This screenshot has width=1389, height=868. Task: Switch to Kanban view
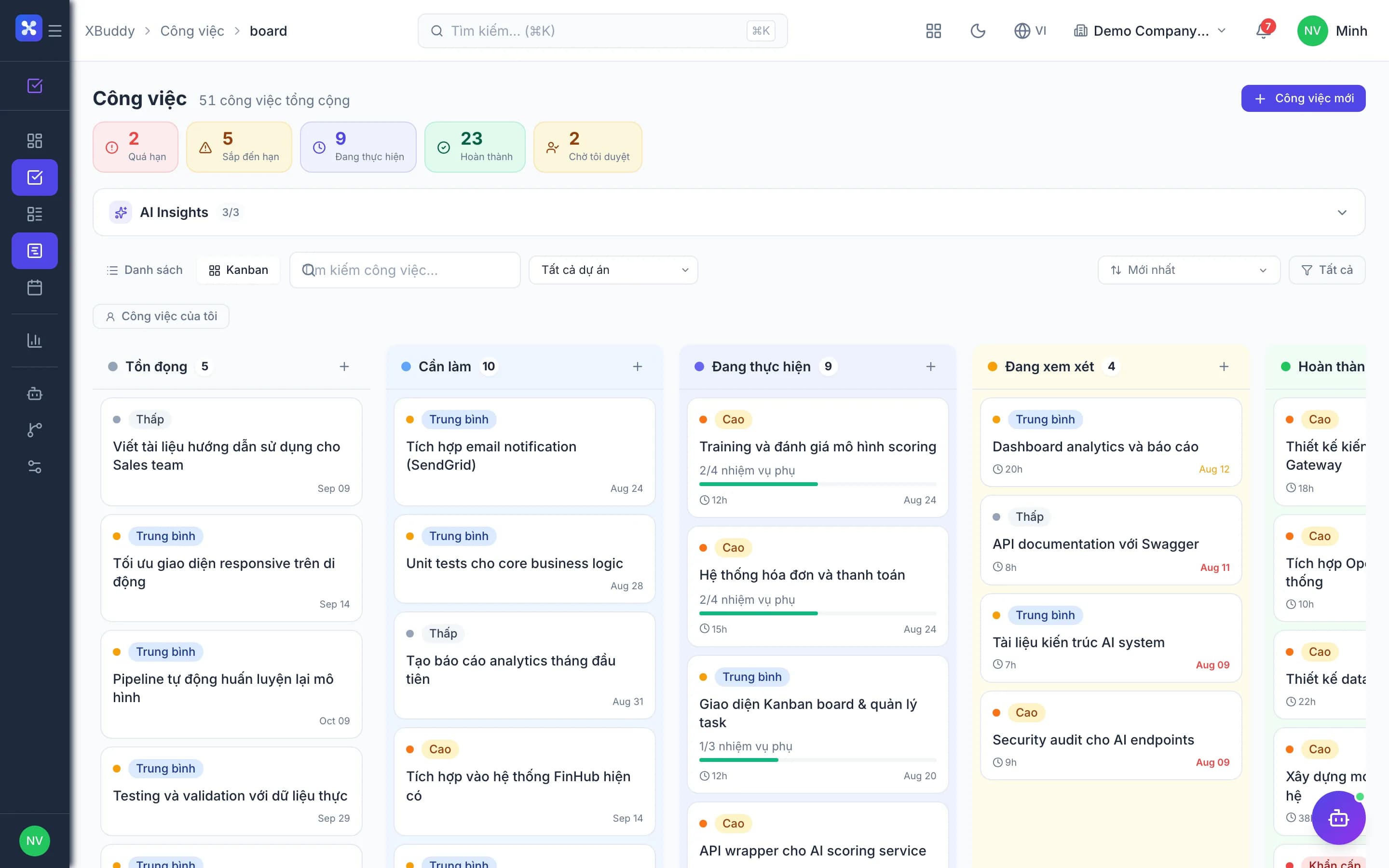coord(238,270)
